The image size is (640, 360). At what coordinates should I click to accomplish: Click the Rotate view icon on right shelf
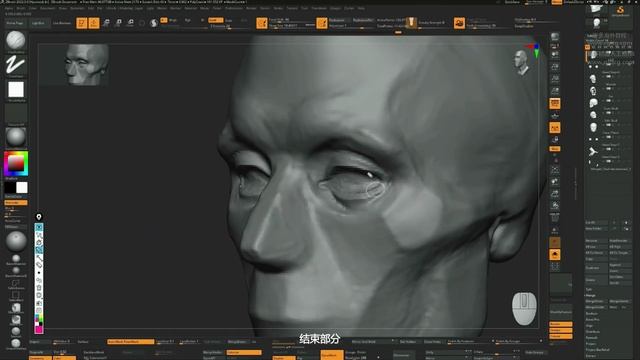[555, 206]
